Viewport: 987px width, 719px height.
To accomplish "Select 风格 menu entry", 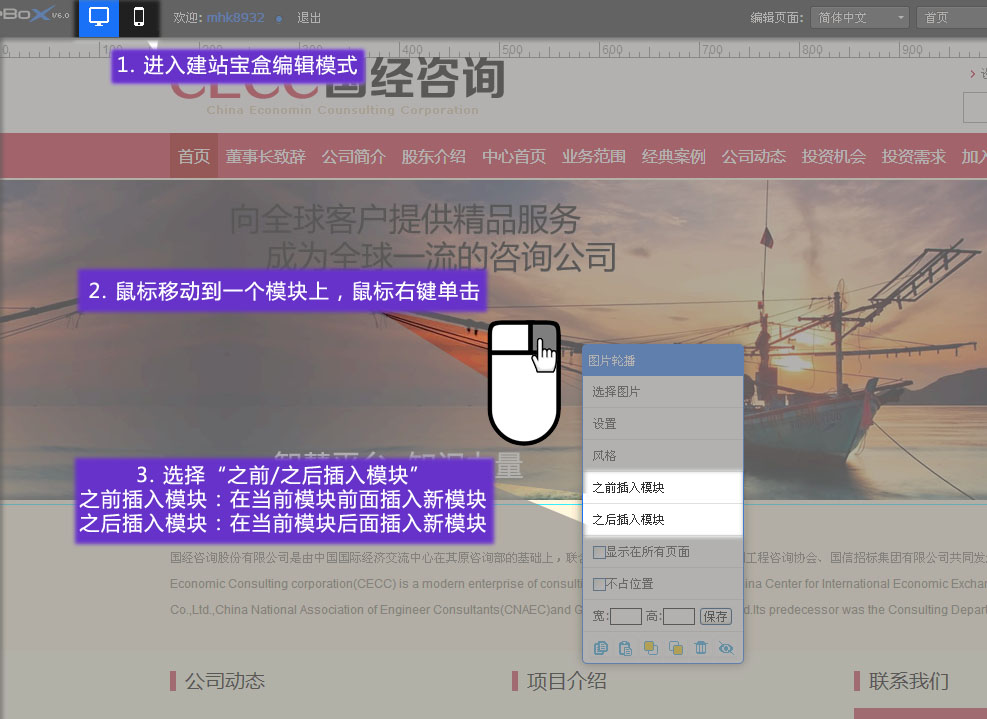I will click(x=662, y=456).
